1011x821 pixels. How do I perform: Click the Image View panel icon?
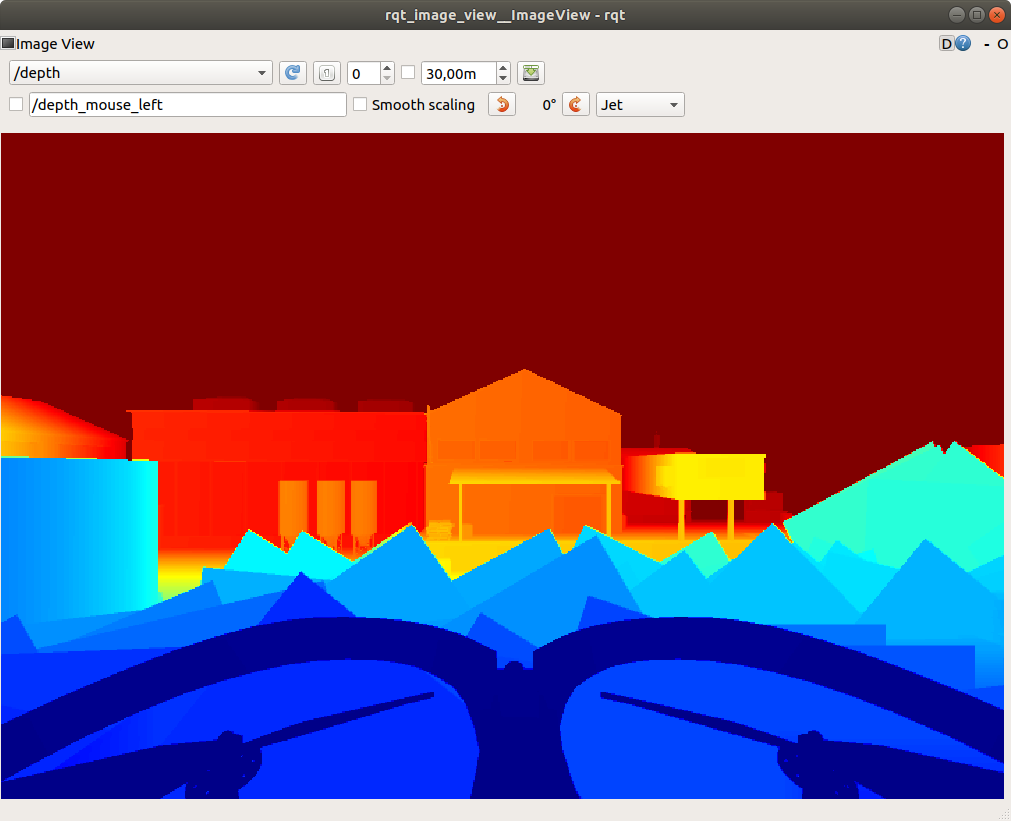click(x=9, y=43)
